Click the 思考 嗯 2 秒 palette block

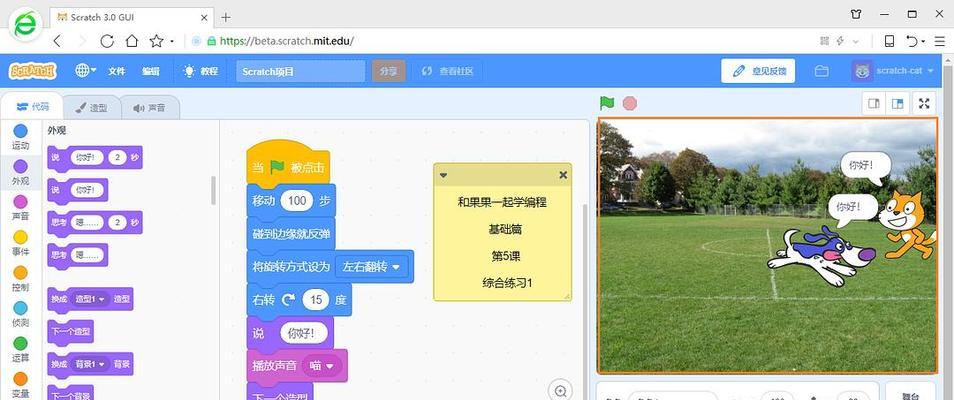(x=95, y=222)
